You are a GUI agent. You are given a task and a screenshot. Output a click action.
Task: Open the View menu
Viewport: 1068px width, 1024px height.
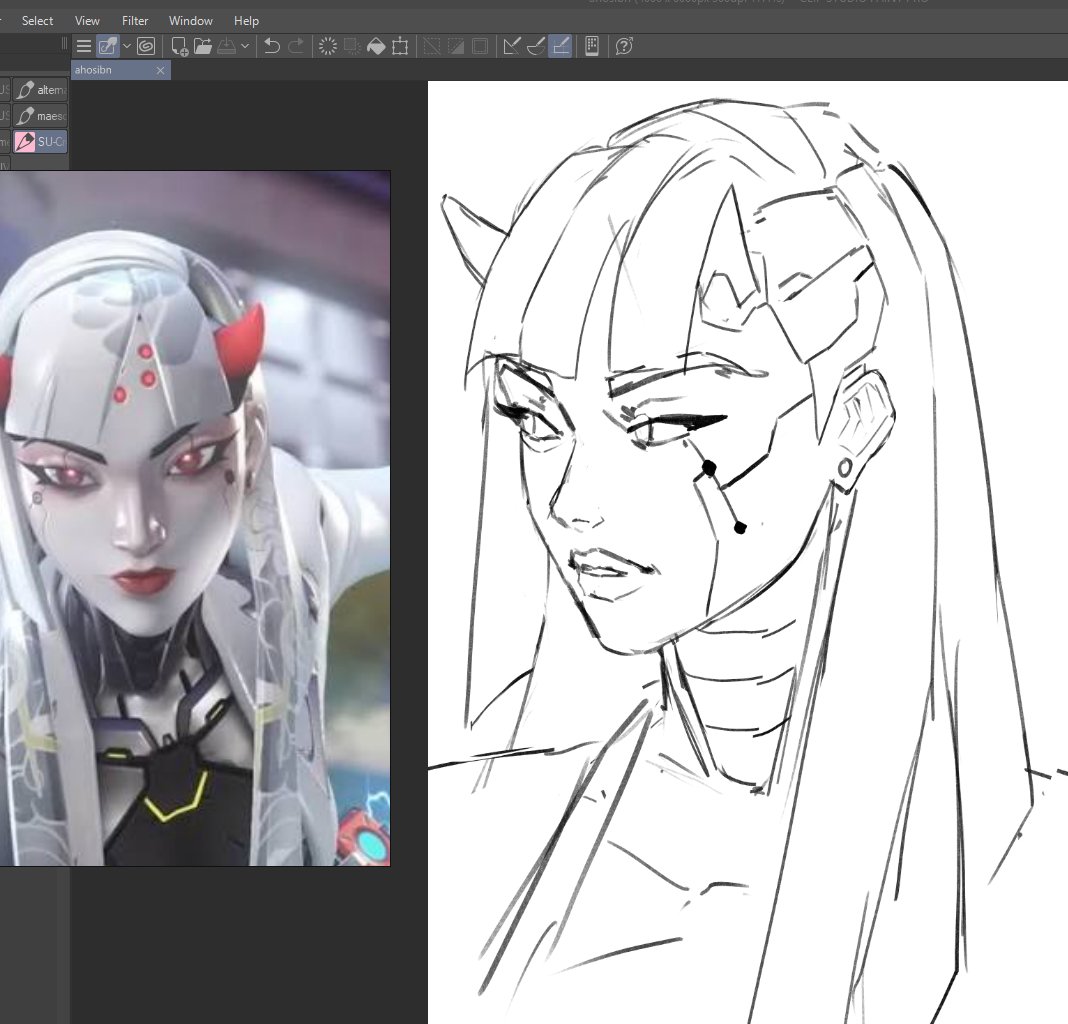pyautogui.click(x=87, y=21)
